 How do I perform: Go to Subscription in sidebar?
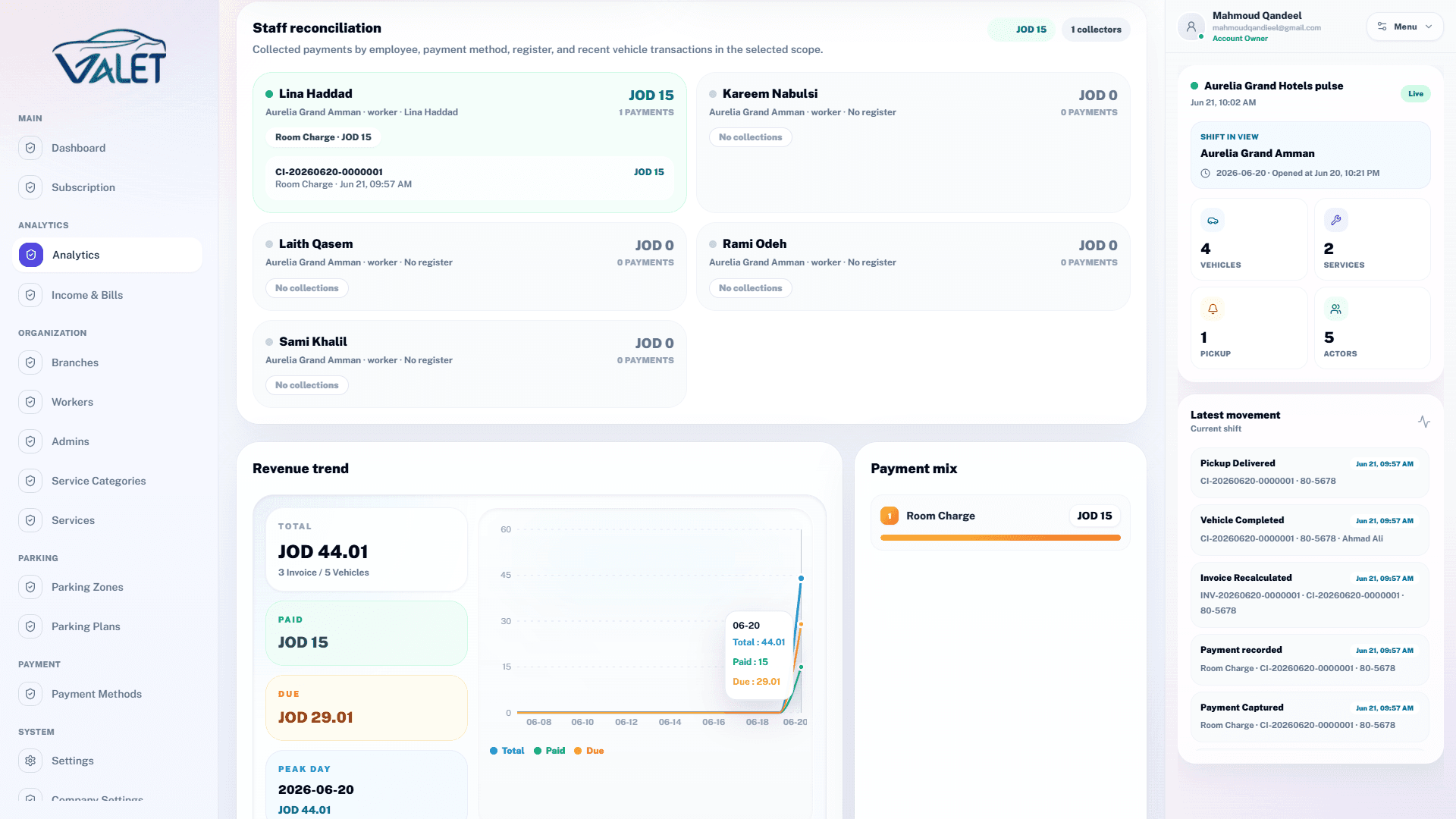(108, 187)
